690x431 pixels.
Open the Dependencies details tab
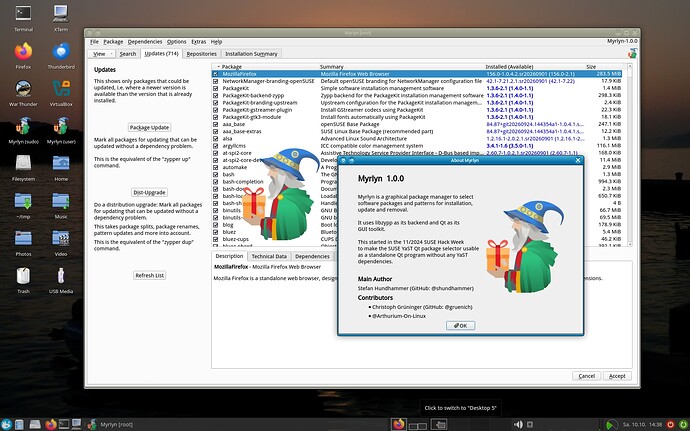[312, 256]
